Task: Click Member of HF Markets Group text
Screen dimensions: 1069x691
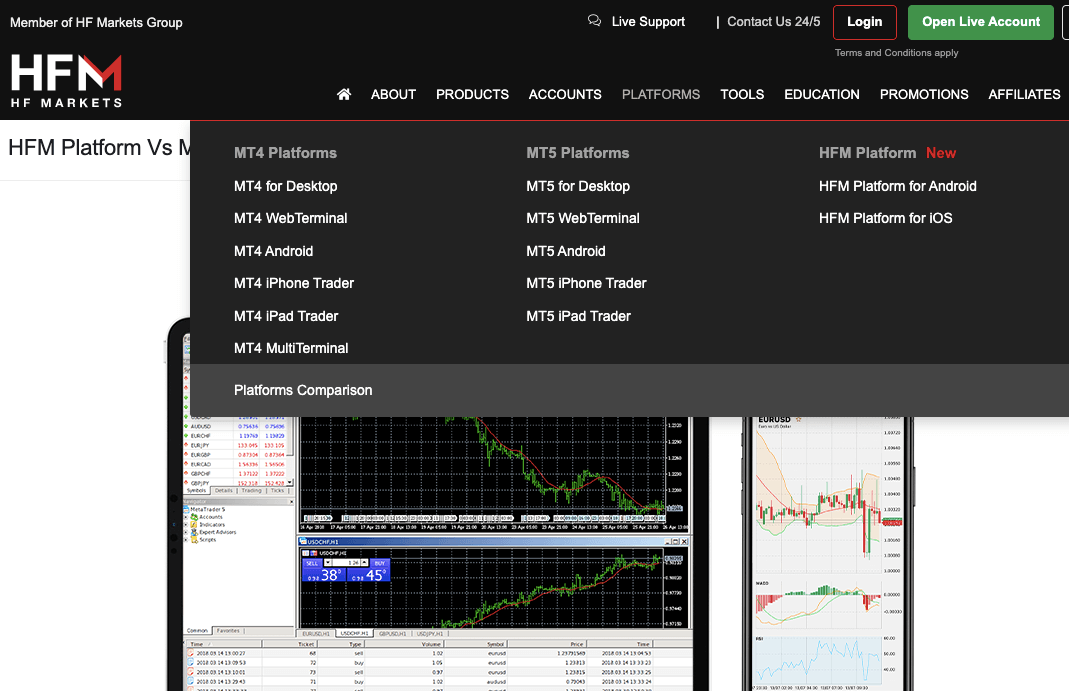Action: [x=96, y=22]
